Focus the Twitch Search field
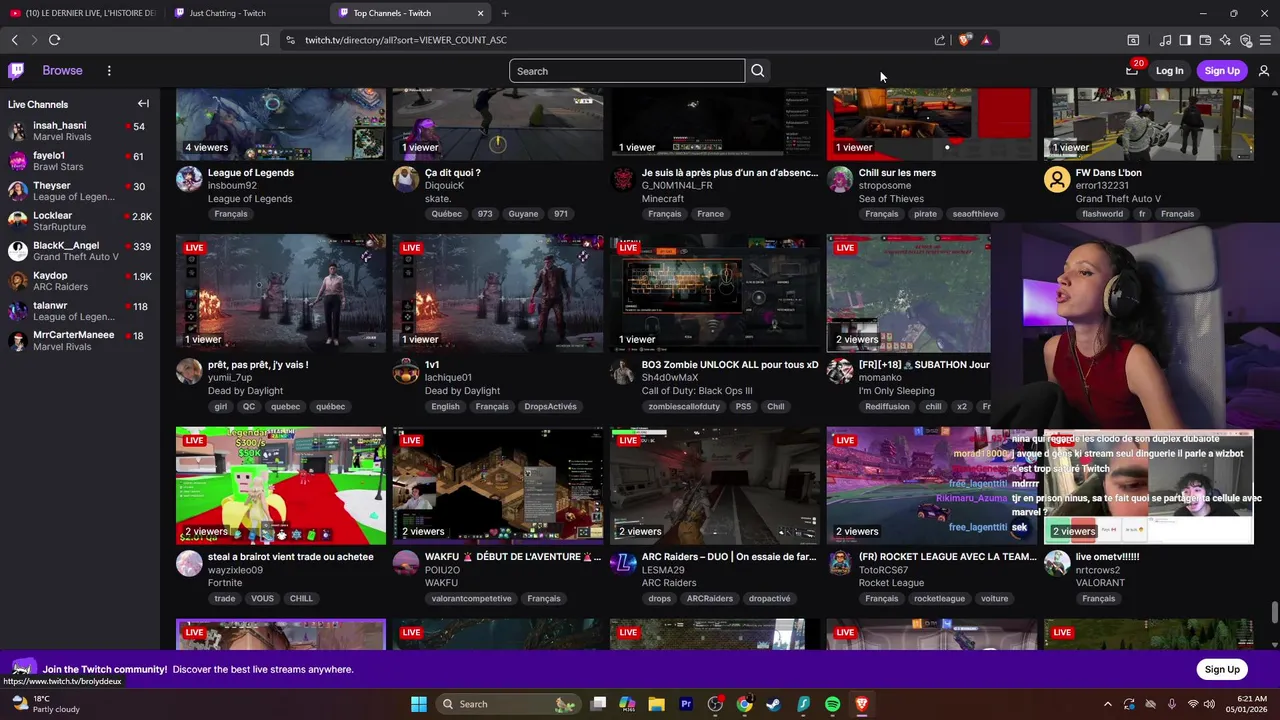Image resolution: width=1280 pixels, height=720 pixels. 627,71
